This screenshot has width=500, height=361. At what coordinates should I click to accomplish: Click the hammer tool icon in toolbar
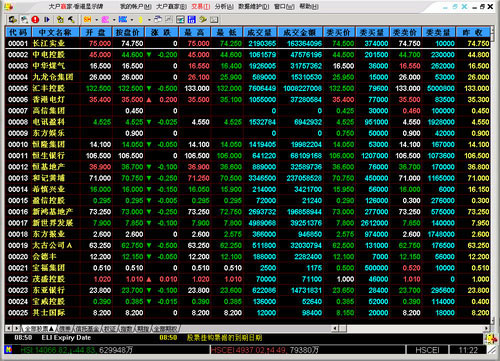point(71,20)
